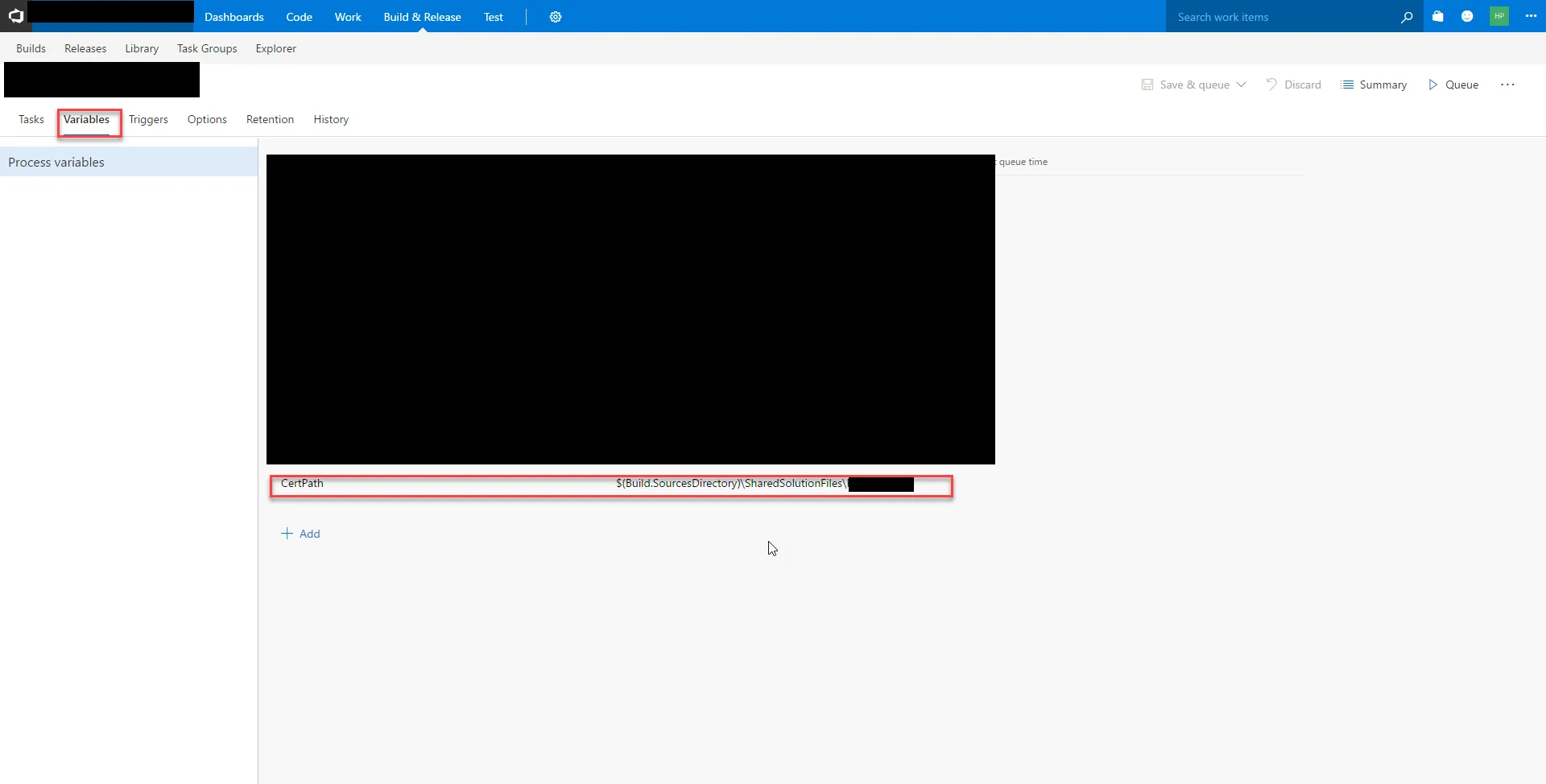Open the Explorer page
The width and height of the screenshot is (1546, 784).
[x=276, y=48]
